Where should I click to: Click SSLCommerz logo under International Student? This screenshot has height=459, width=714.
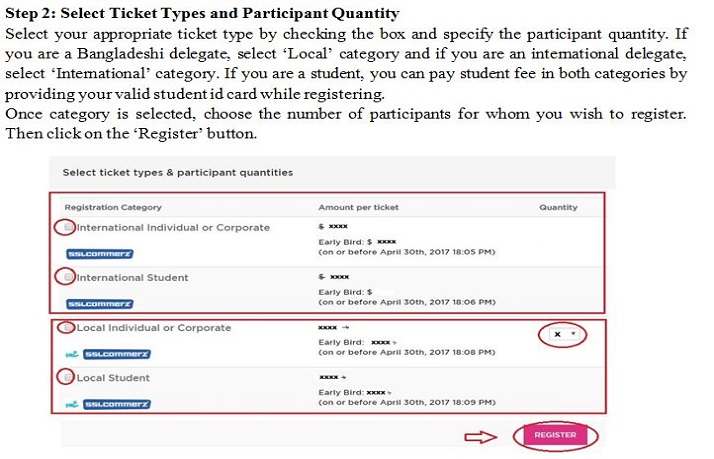coord(99,303)
